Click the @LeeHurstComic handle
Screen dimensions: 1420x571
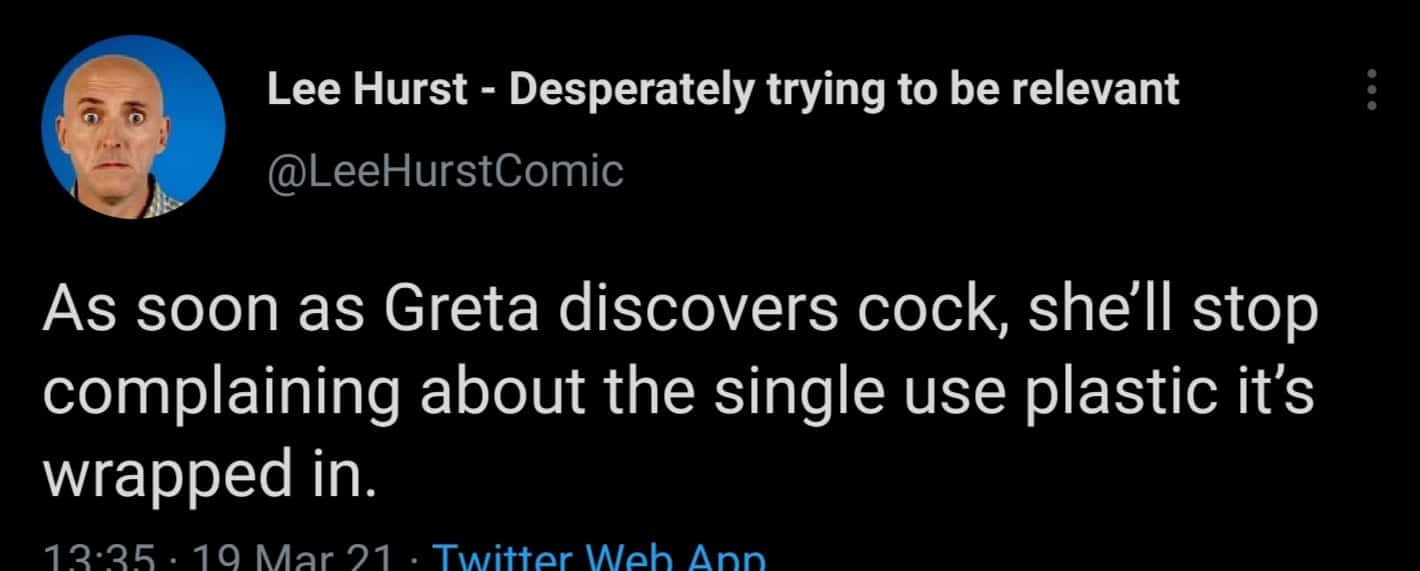point(445,171)
